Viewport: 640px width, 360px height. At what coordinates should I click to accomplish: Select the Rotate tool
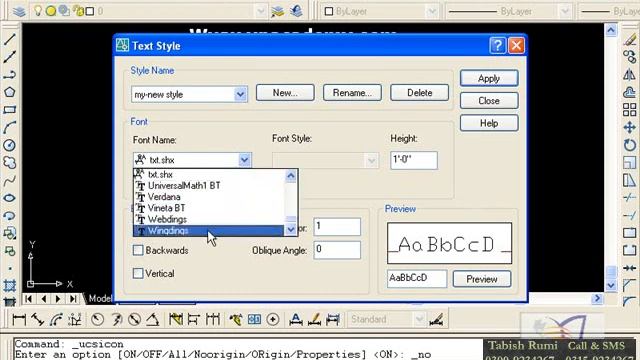(x=629, y=145)
